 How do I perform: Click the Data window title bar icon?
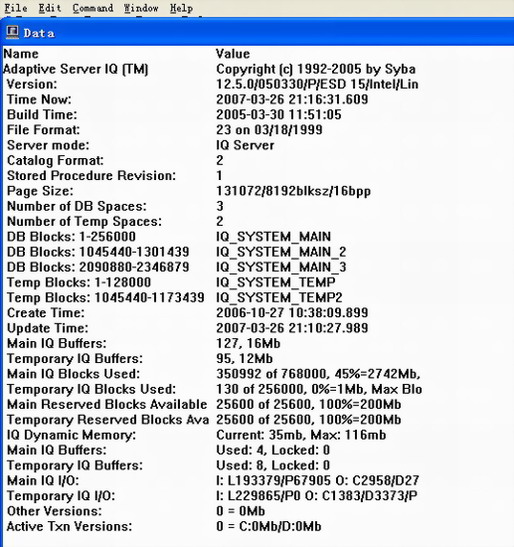(x=13, y=32)
